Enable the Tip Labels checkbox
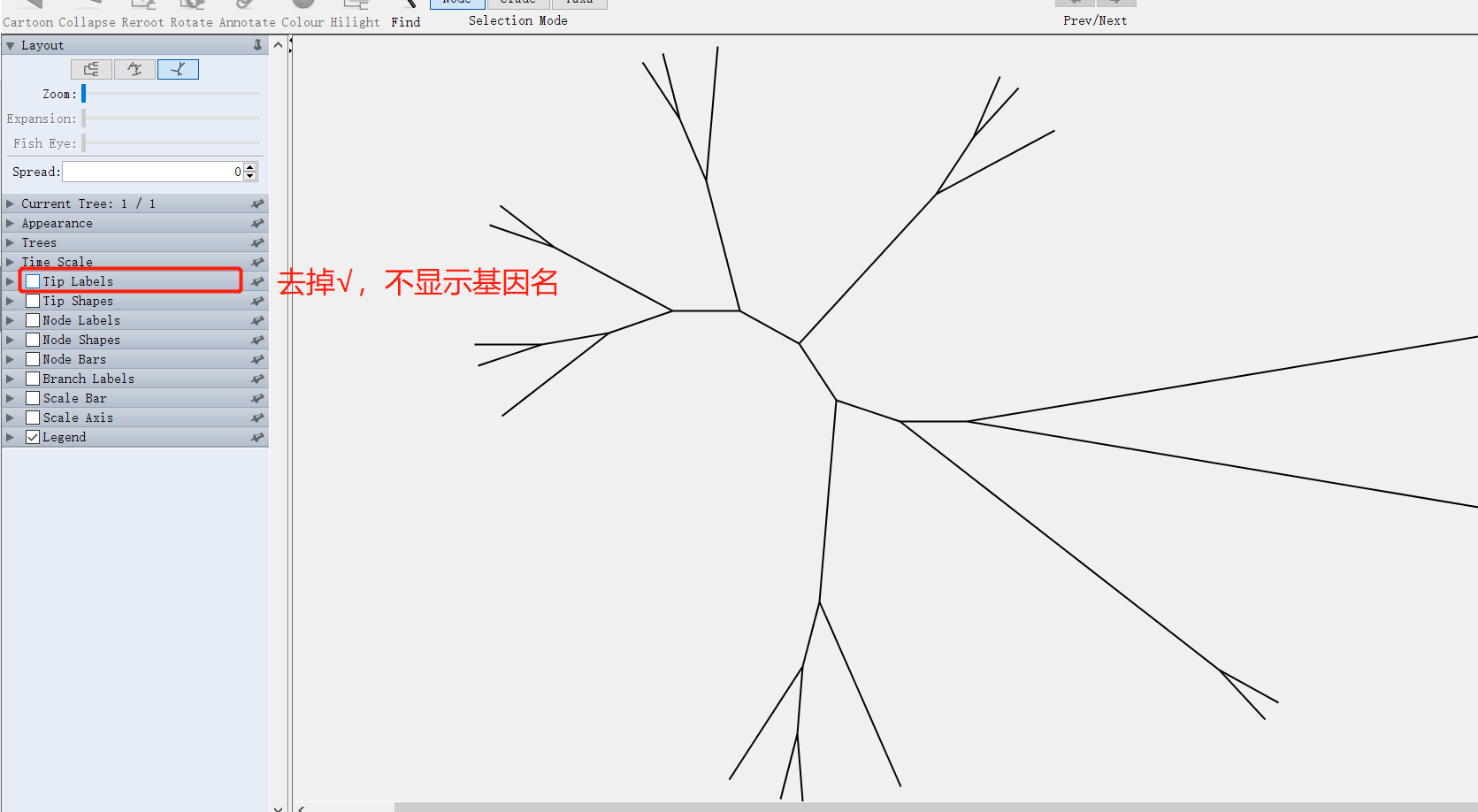The width and height of the screenshot is (1478, 812). point(33,281)
